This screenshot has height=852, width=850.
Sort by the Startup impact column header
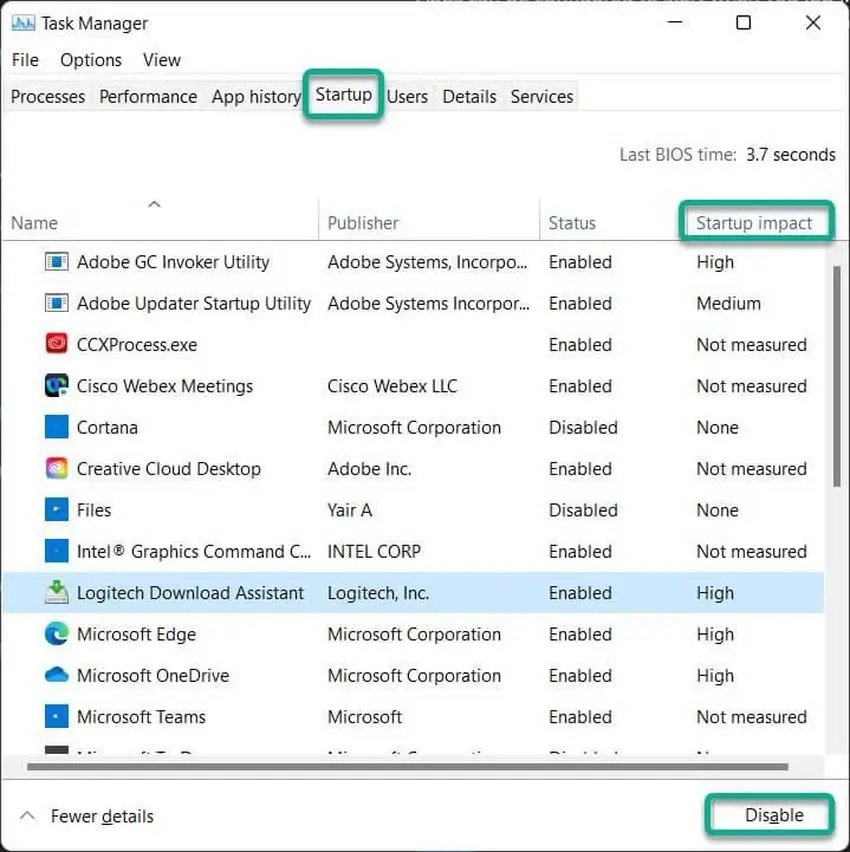754,223
